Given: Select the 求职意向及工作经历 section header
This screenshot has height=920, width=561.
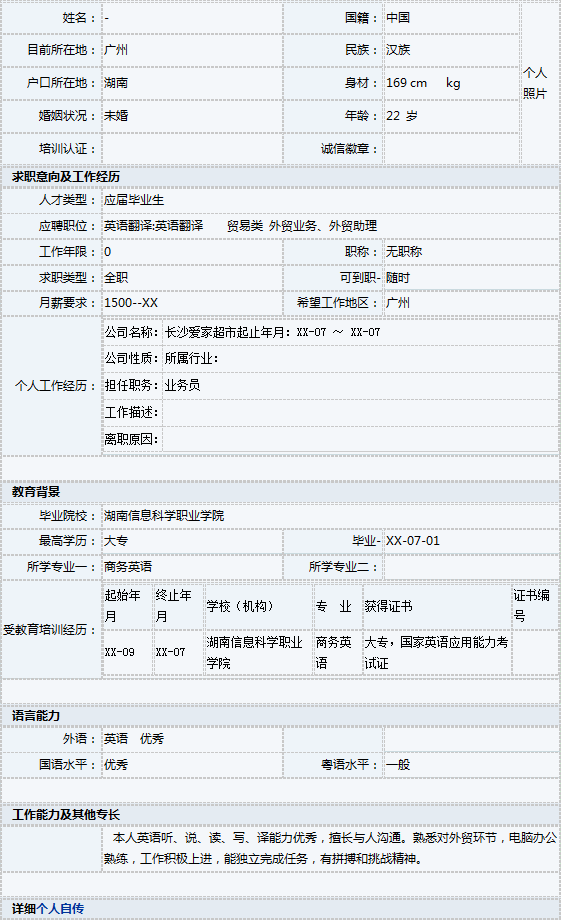Looking at the screenshot, I should (66, 177).
